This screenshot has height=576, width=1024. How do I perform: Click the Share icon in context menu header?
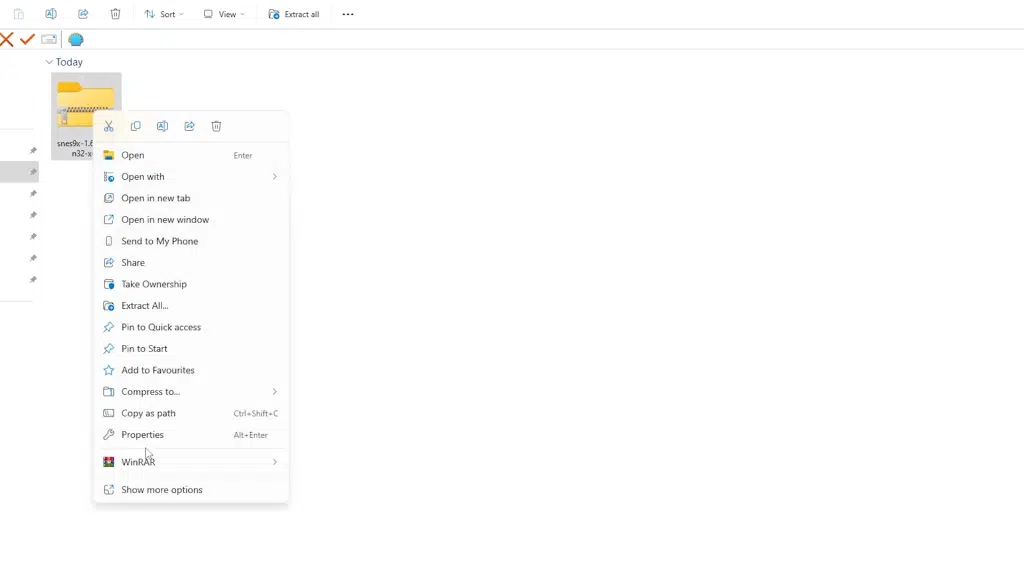(189, 126)
